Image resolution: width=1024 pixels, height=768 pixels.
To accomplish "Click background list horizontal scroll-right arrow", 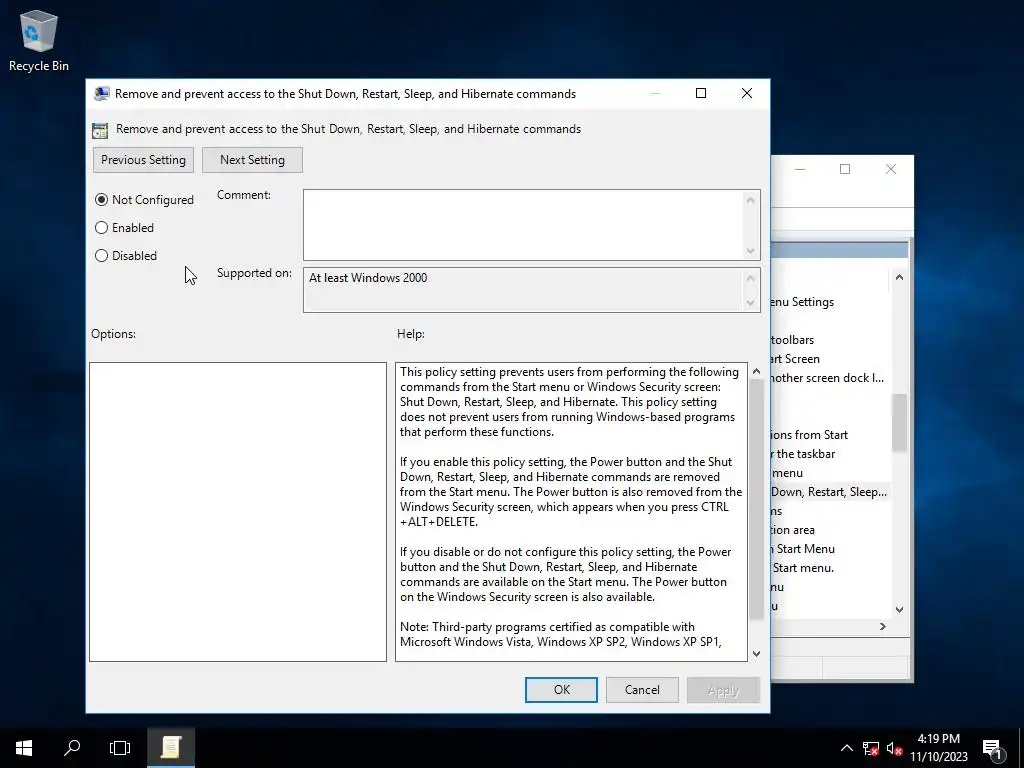I will tap(883, 626).
